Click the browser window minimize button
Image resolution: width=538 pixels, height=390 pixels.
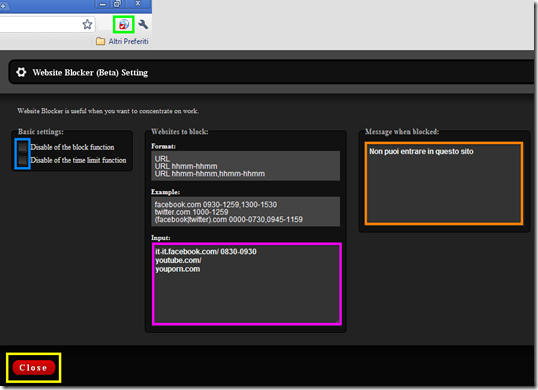coord(103,4)
